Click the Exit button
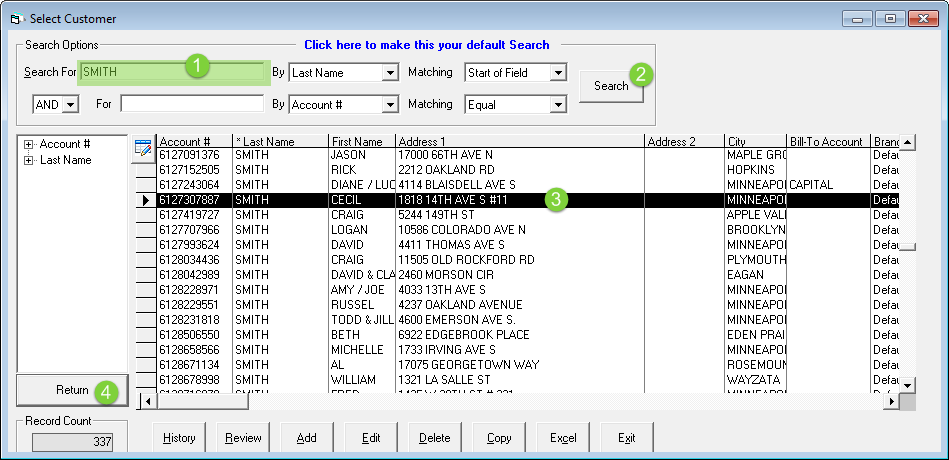Viewport: 949px width, 460px height. coord(627,438)
